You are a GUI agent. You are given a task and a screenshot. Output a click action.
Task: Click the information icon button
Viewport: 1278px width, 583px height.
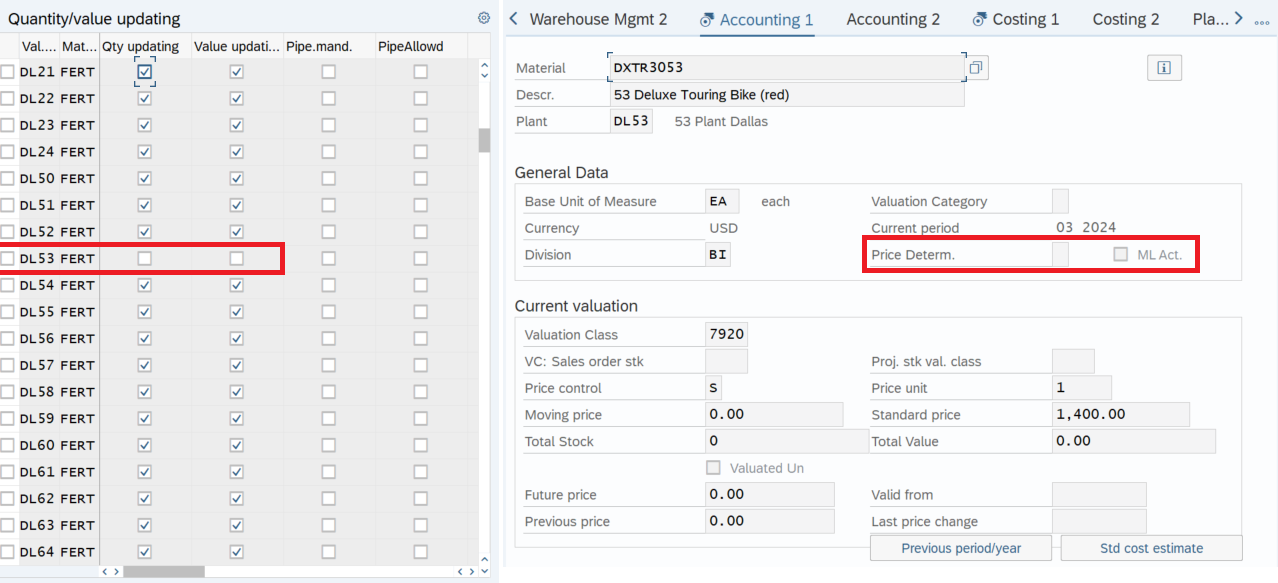tap(1164, 68)
